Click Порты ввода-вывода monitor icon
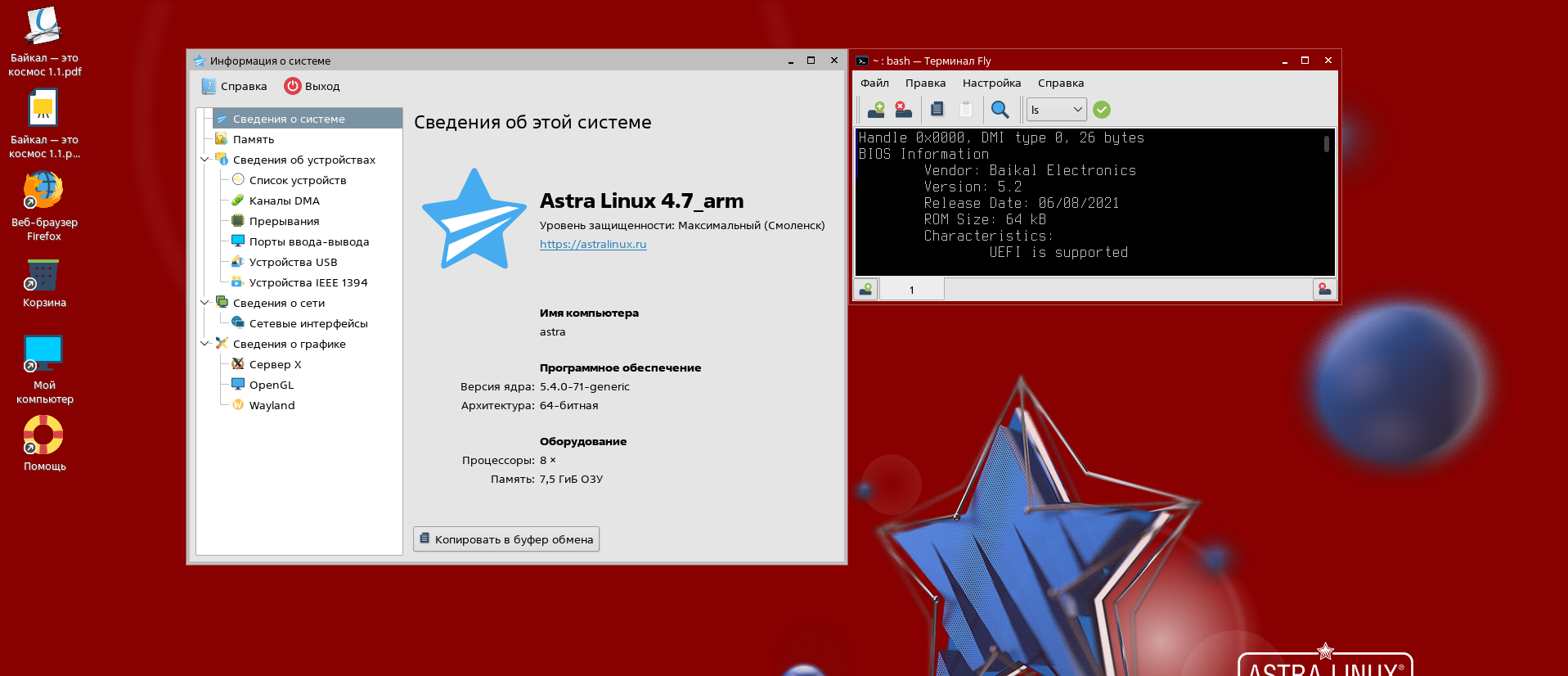Screen dimensions: 1568x676 point(238,241)
